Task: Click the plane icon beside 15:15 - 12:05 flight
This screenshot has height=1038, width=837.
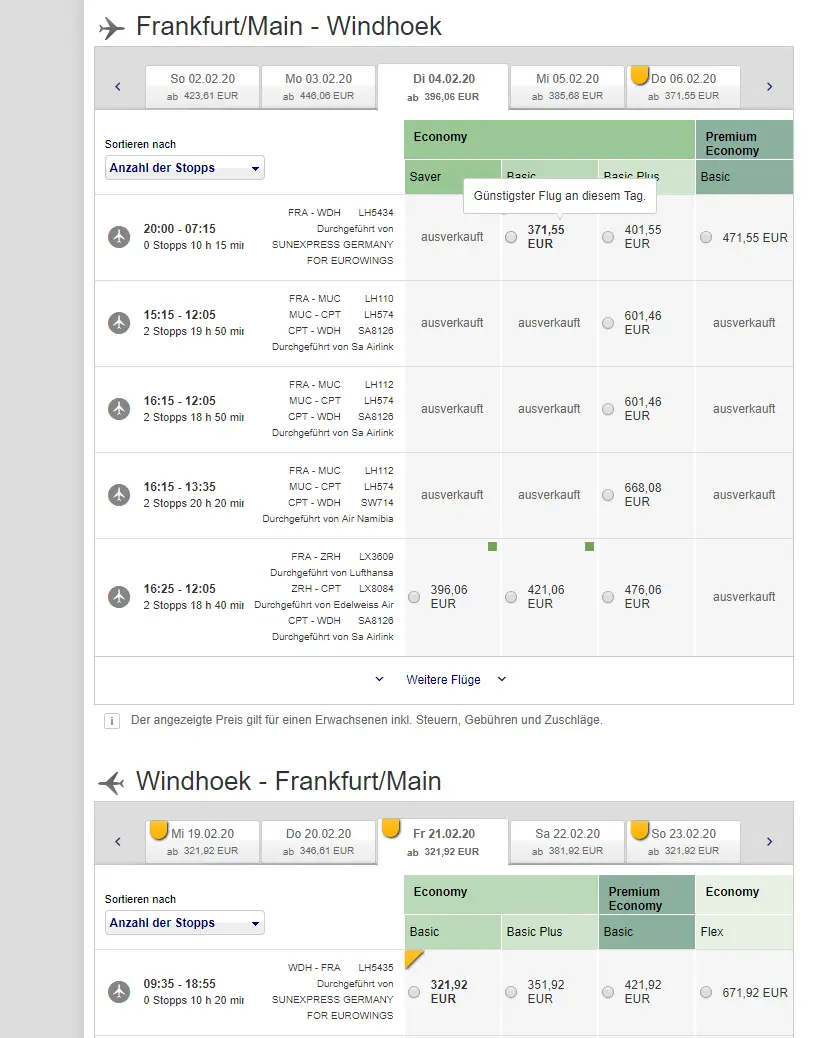Action: [119, 322]
